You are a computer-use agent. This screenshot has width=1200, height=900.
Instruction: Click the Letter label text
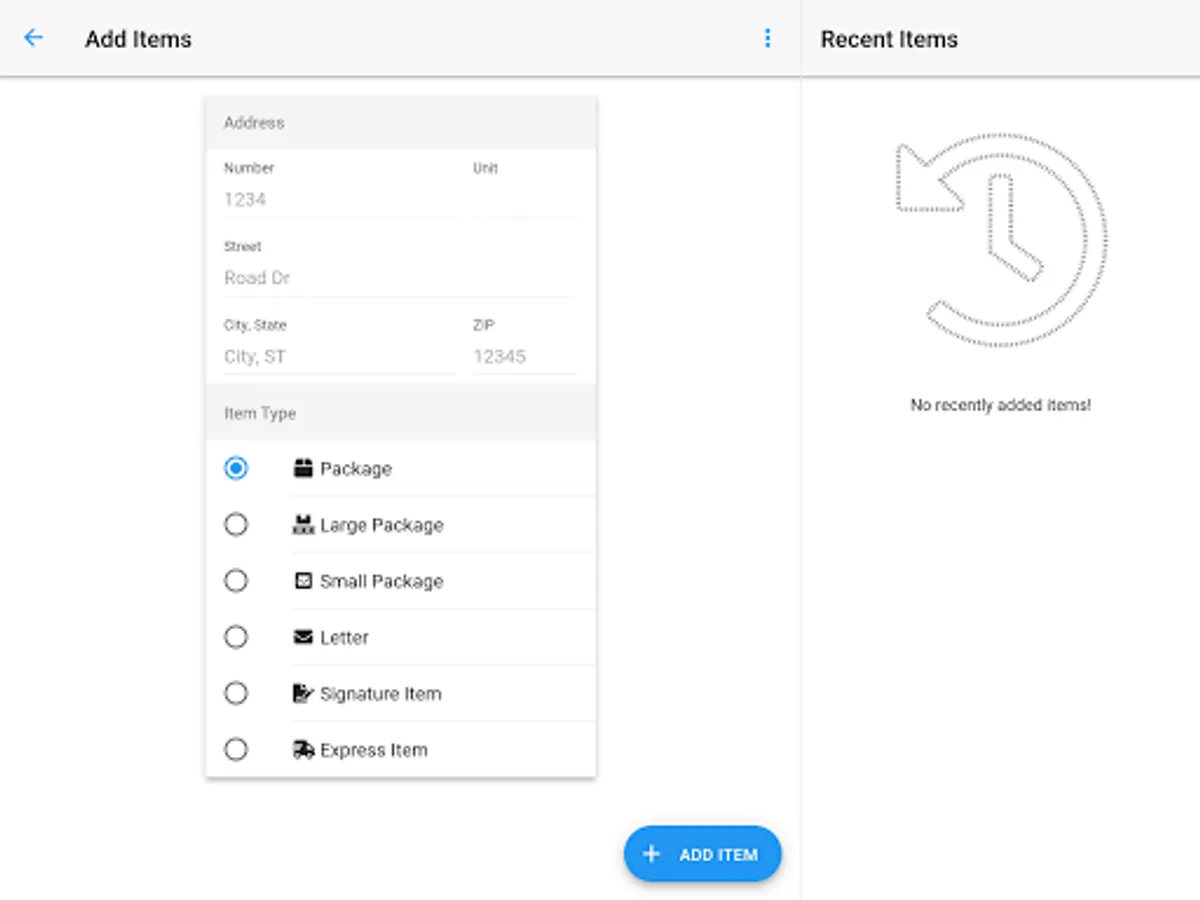pos(344,637)
